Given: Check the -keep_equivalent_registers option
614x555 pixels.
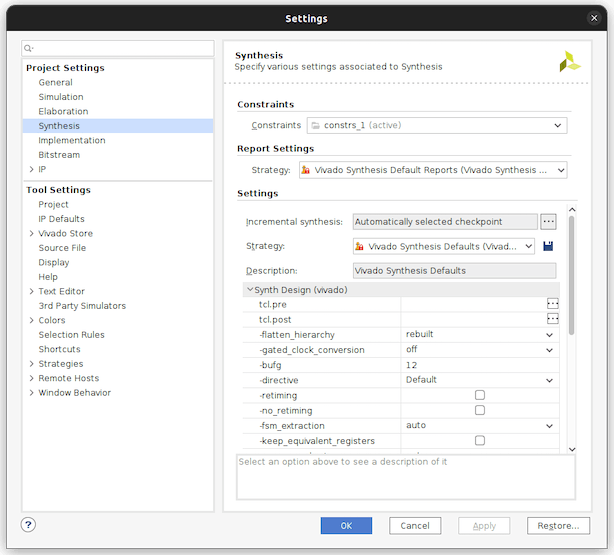Looking at the screenshot, I should pos(480,440).
